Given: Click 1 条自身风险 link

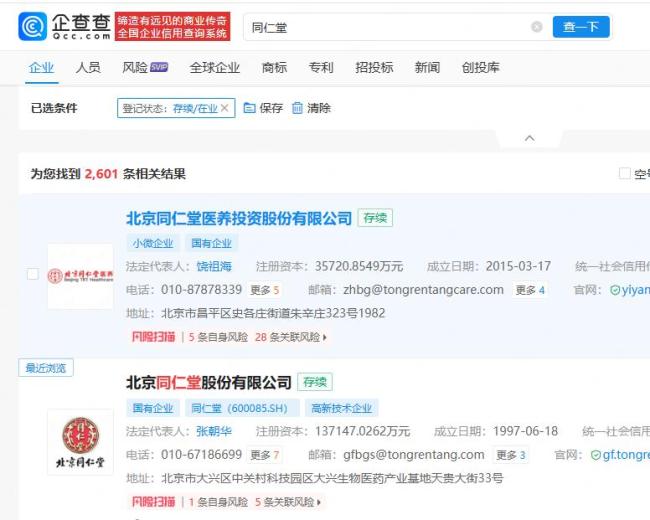Looking at the screenshot, I should (218, 502).
